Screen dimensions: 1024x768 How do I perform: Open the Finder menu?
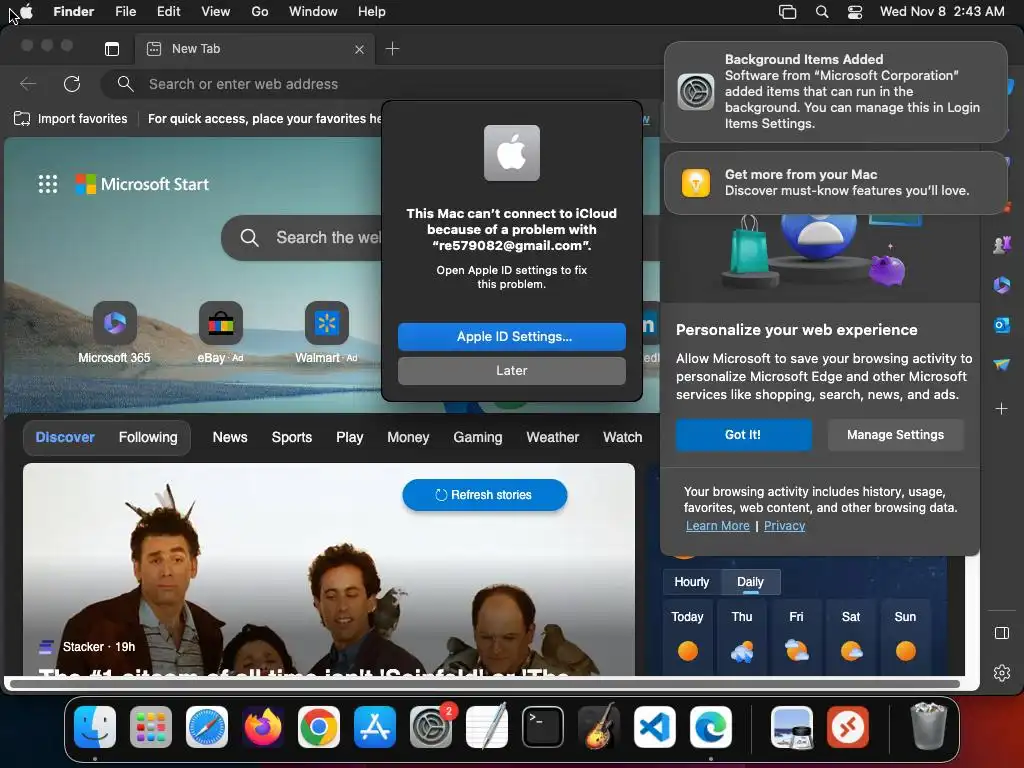[x=74, y=12]
